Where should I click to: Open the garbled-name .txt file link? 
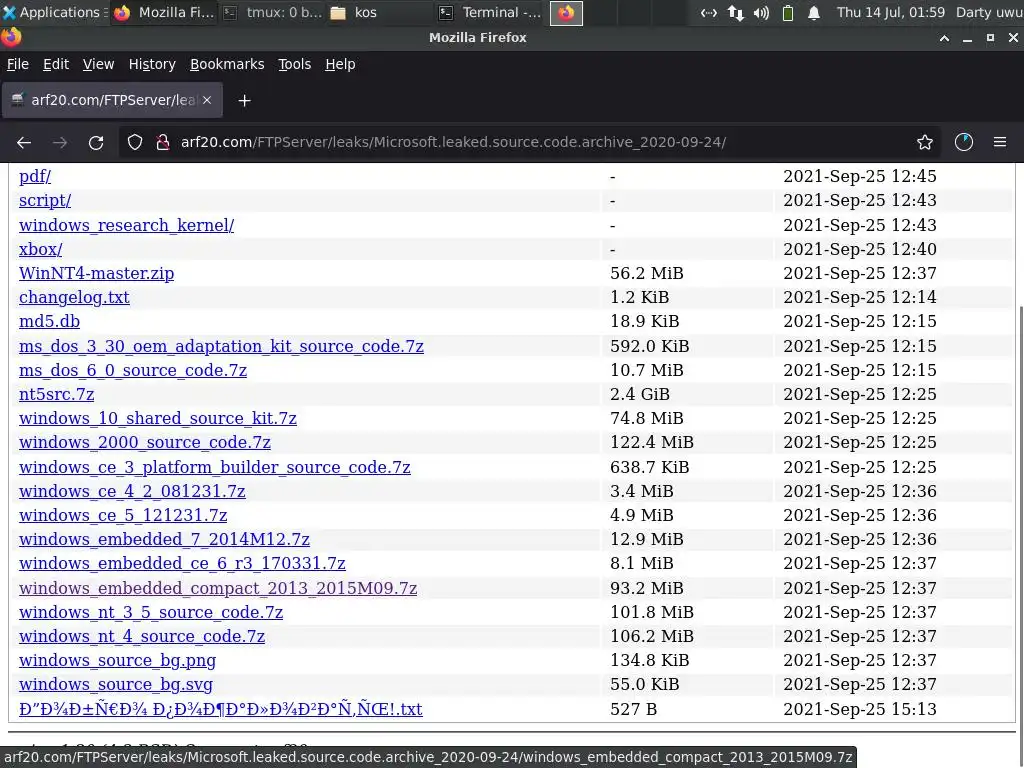[221, 709]
